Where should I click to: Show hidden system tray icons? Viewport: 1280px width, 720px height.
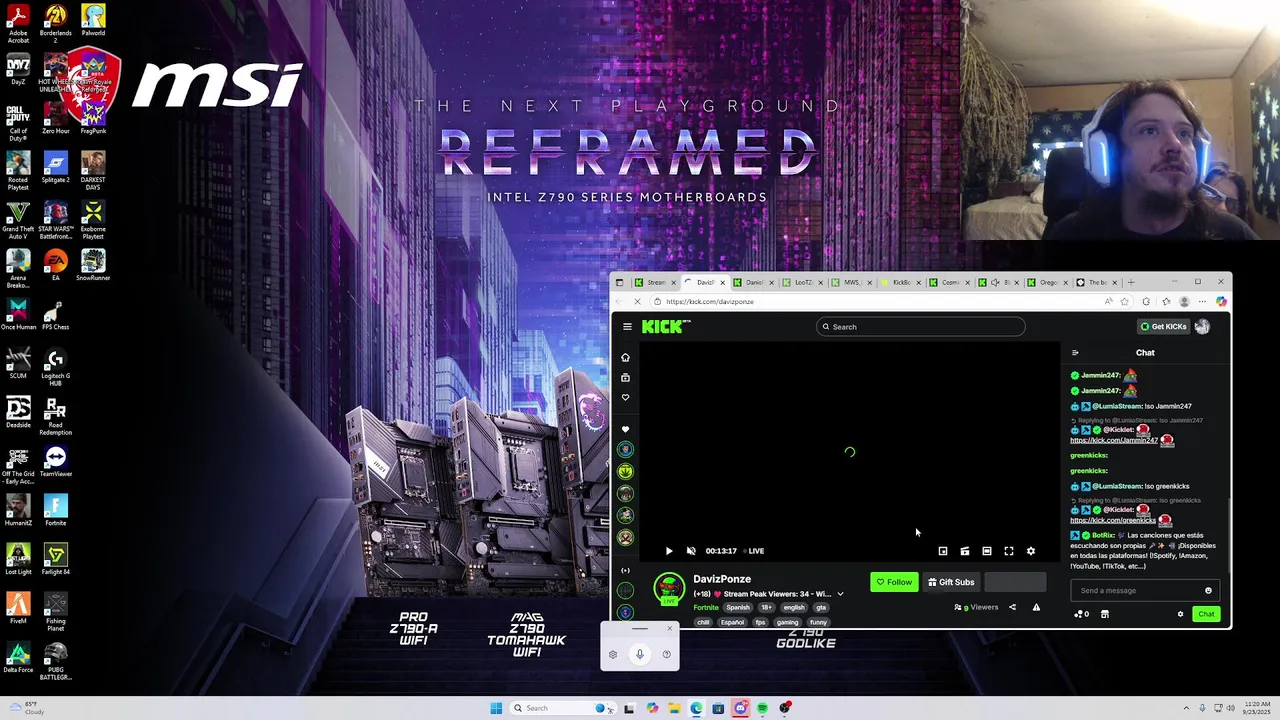(1186, 708)
